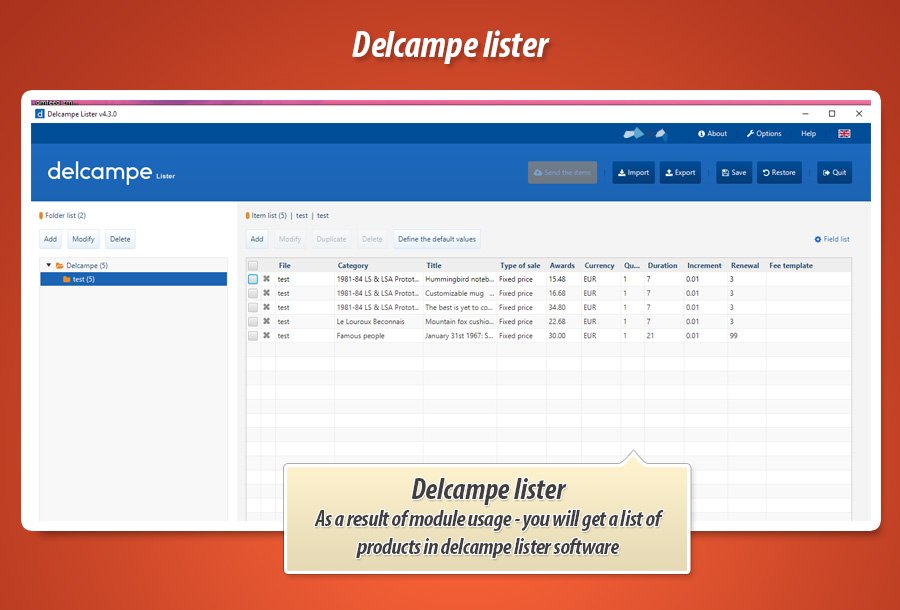The width and height of the screenshot is (900, 610).
Task: Click the Export button
Action: coord(680,173)
